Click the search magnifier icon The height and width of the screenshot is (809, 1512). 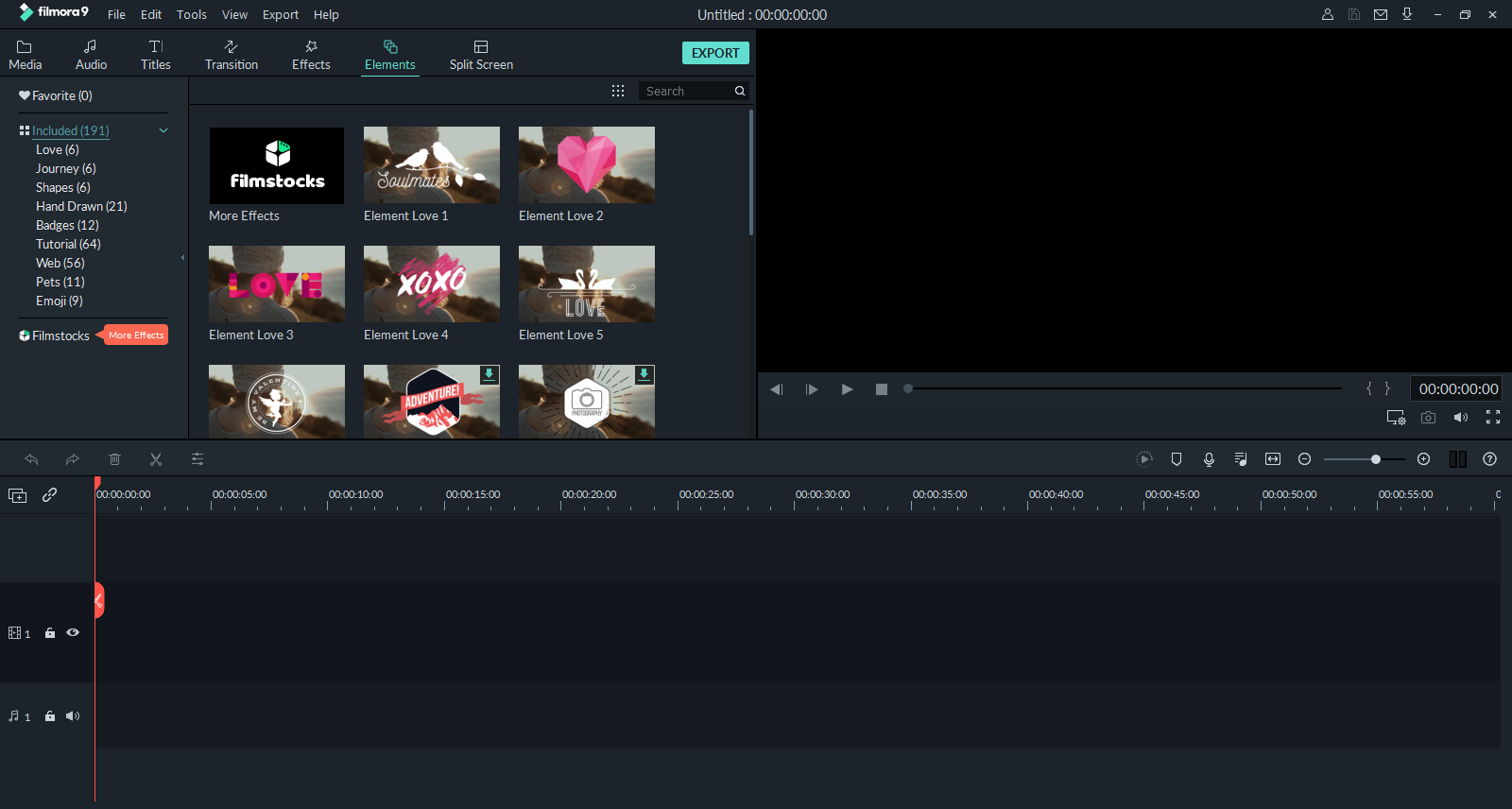click(x=740, y=91)
